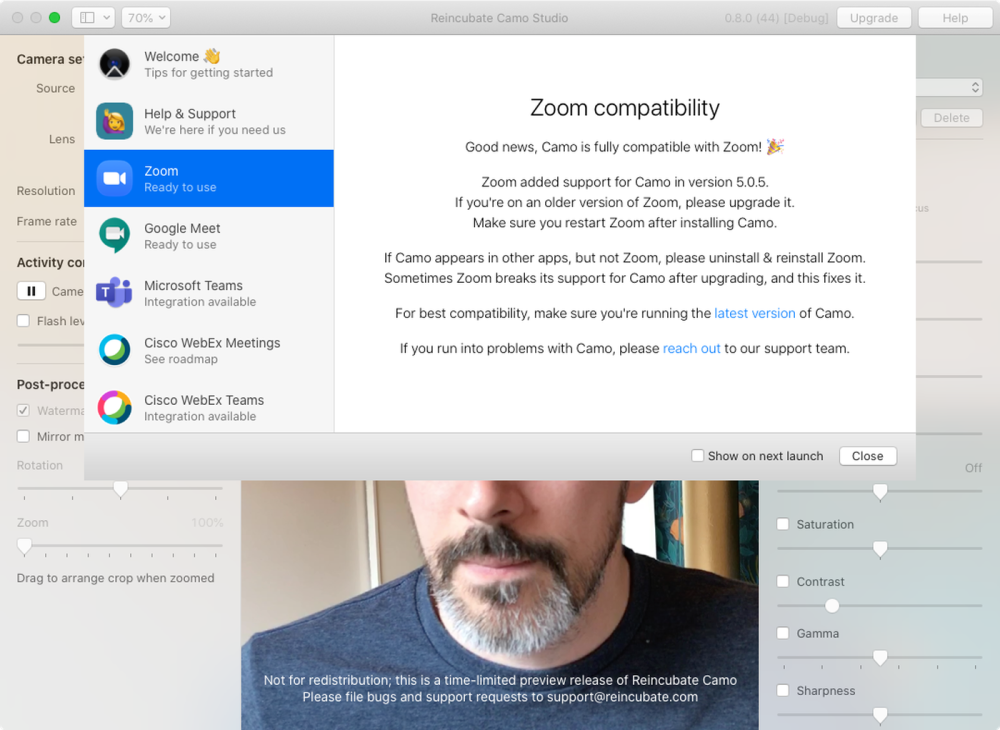Screen dimensions: 1000x730
Task: Click the Zoom camera icon
Action: (x=114, y=178)
